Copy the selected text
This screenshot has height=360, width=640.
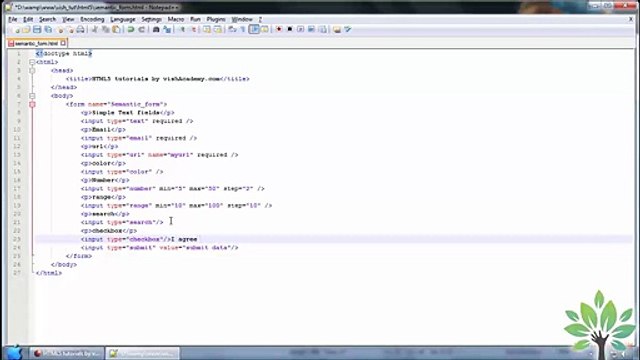105,29
